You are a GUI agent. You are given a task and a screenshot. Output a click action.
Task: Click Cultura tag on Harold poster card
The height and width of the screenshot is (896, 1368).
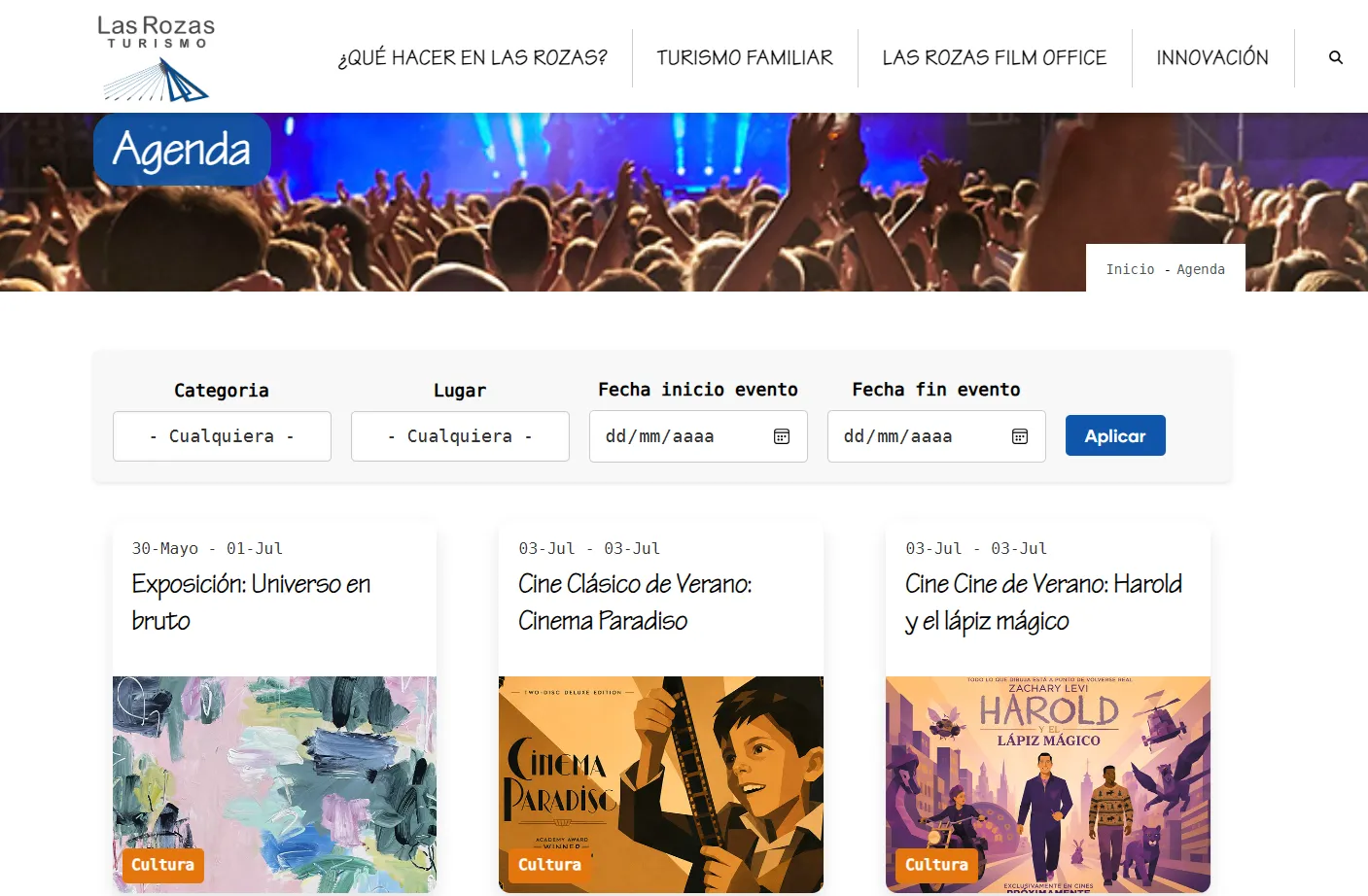pos(936,865)
